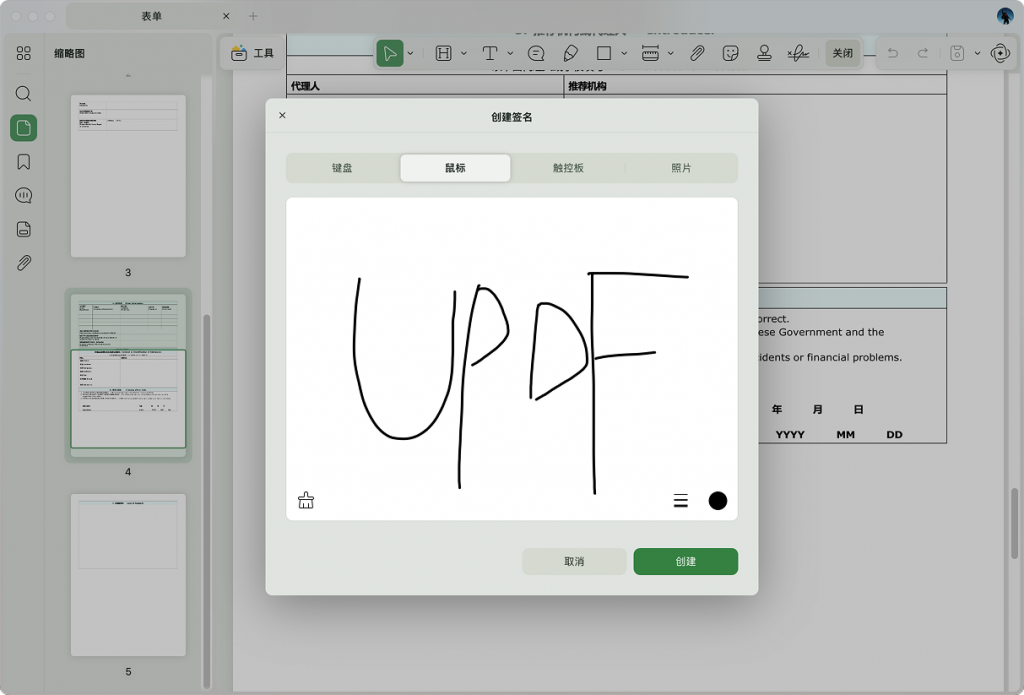Click the 代理人 table header
This screenshot has height=695, width=1024.
305,86
